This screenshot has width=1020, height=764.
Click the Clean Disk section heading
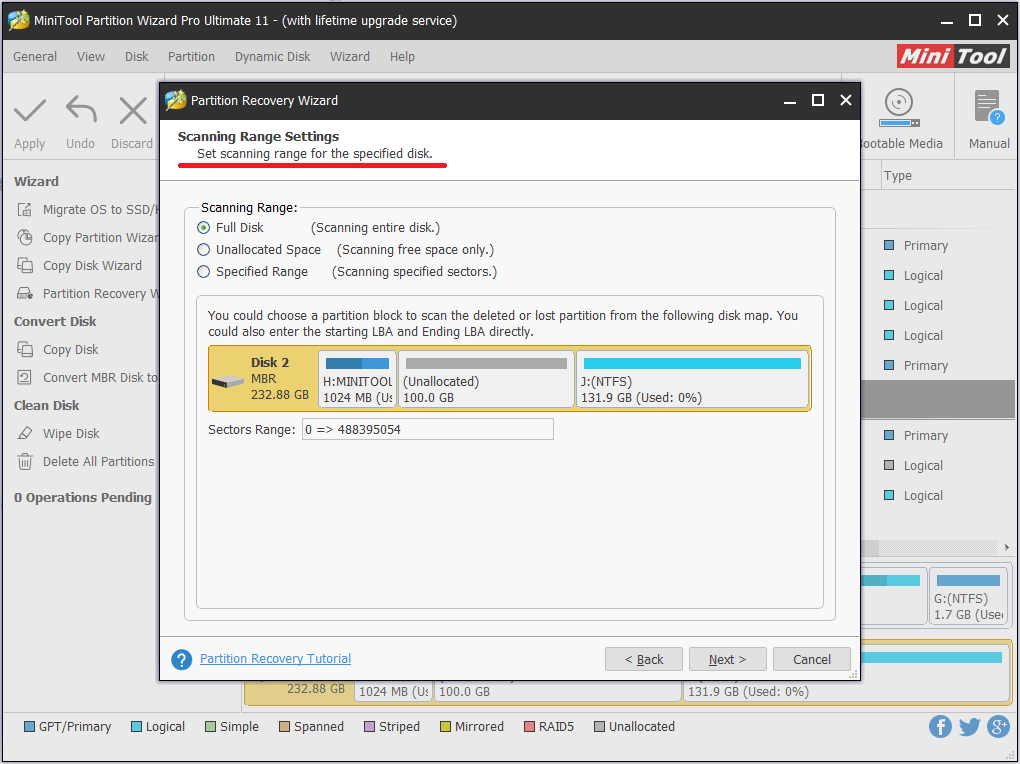click(47, 405)
